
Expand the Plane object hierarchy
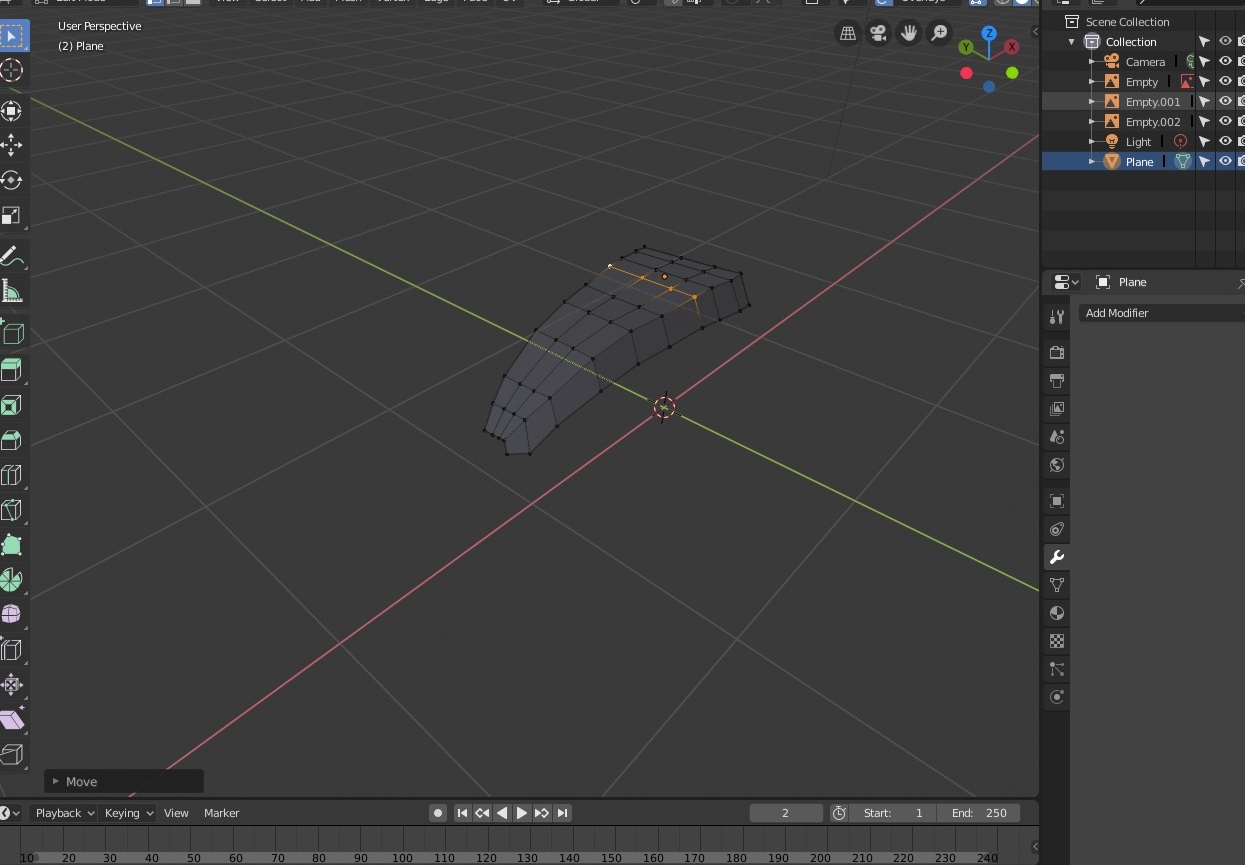[1092, 161]
